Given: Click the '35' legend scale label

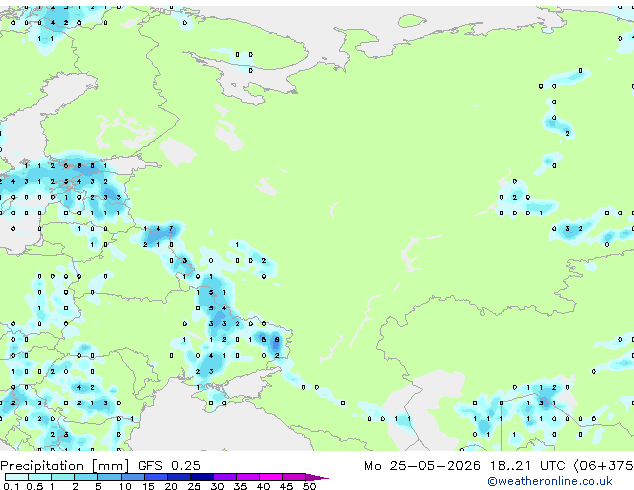Looking at the screenshot, I should tap(240, 486).
